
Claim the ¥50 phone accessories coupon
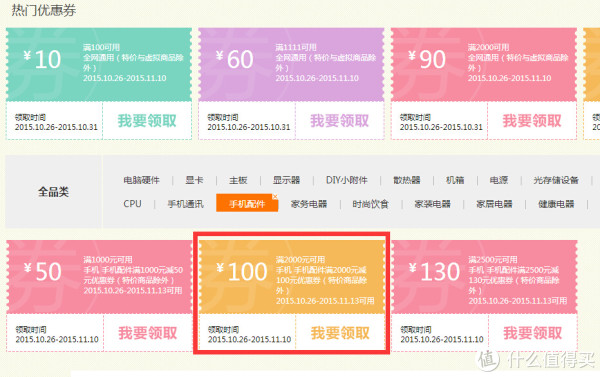[148, 333]
